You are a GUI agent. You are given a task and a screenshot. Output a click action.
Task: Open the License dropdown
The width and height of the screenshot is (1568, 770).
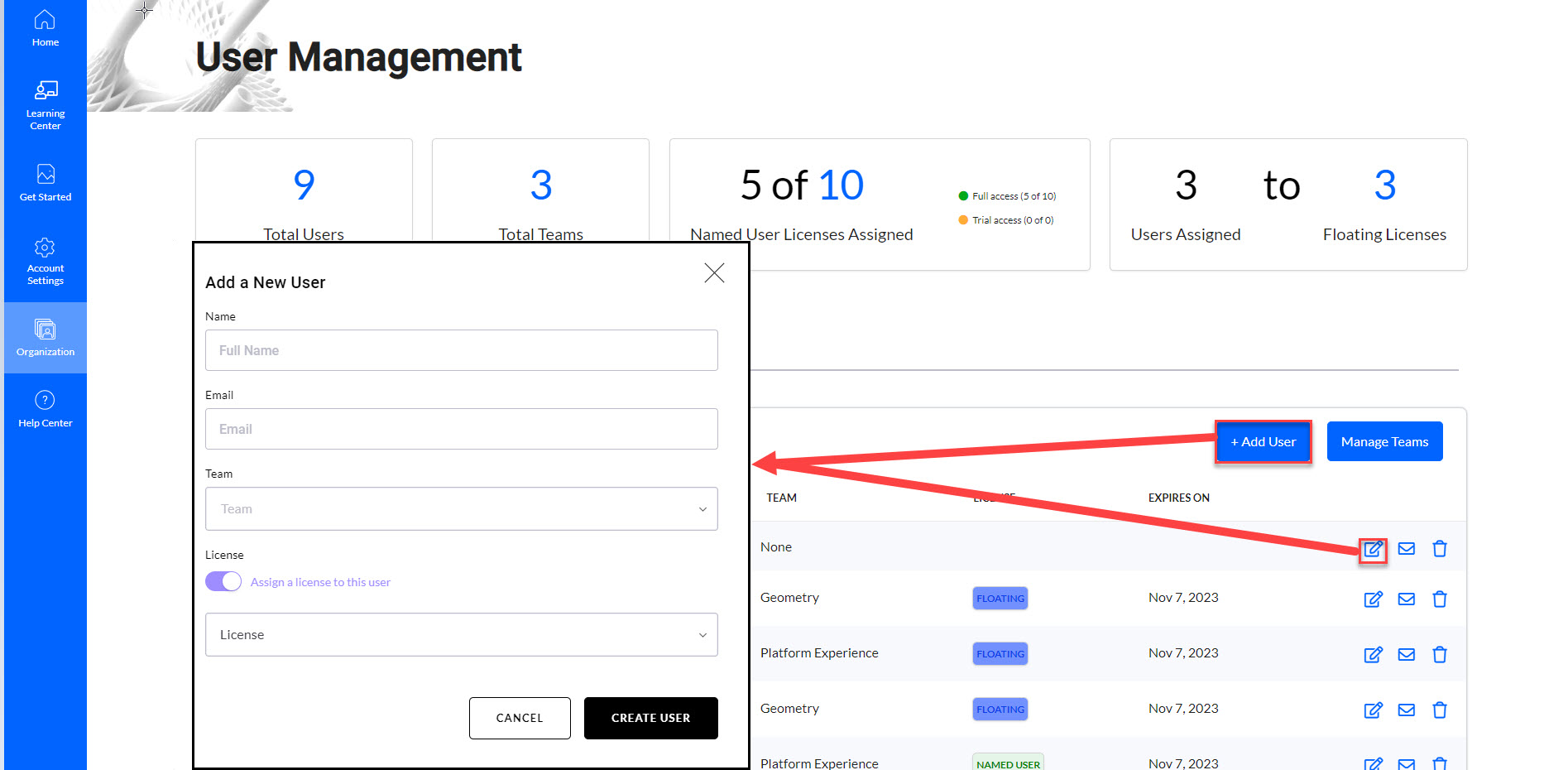click(x=462, y=634)
